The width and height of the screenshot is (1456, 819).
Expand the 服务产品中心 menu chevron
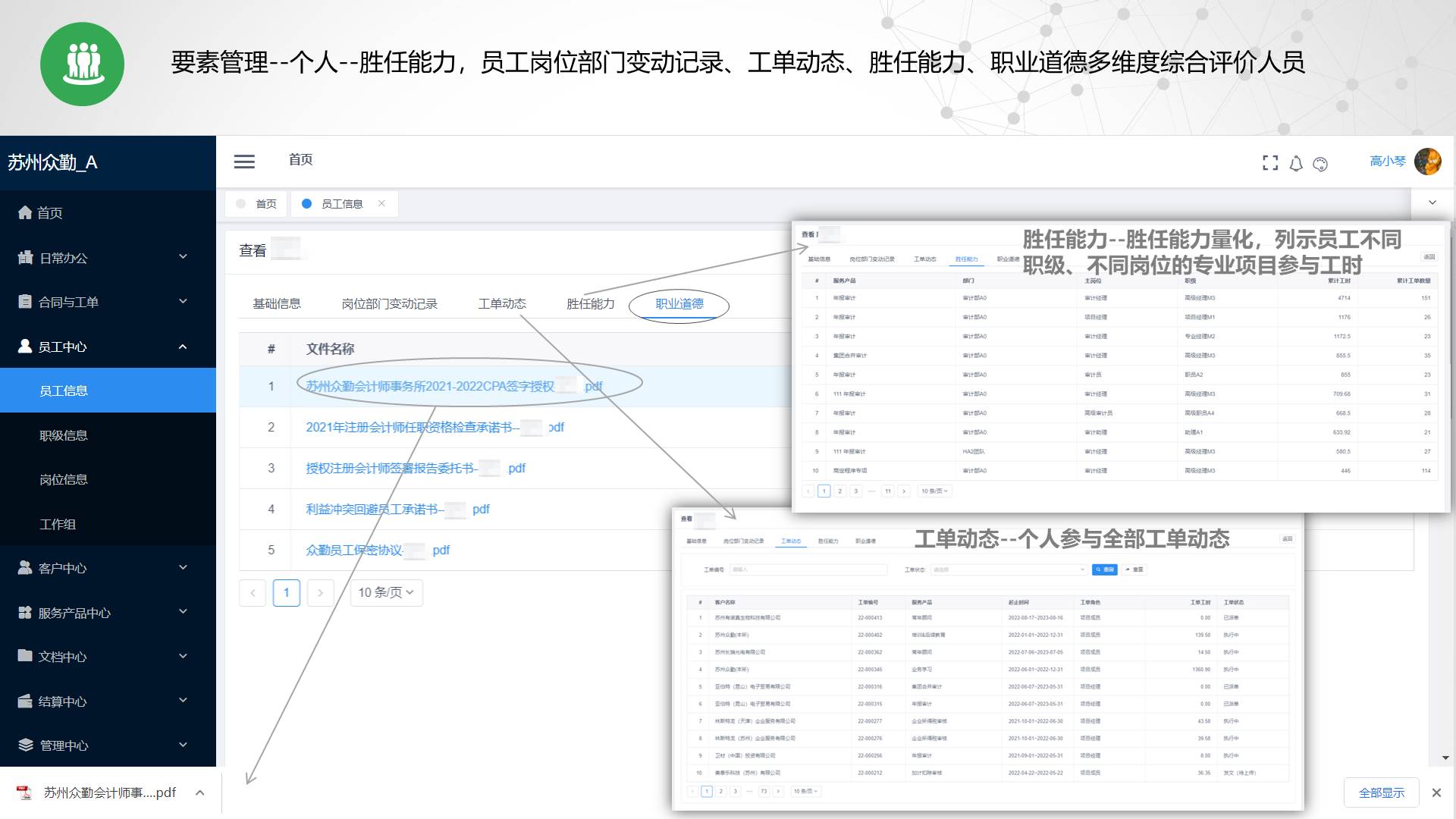coord(183,612)
